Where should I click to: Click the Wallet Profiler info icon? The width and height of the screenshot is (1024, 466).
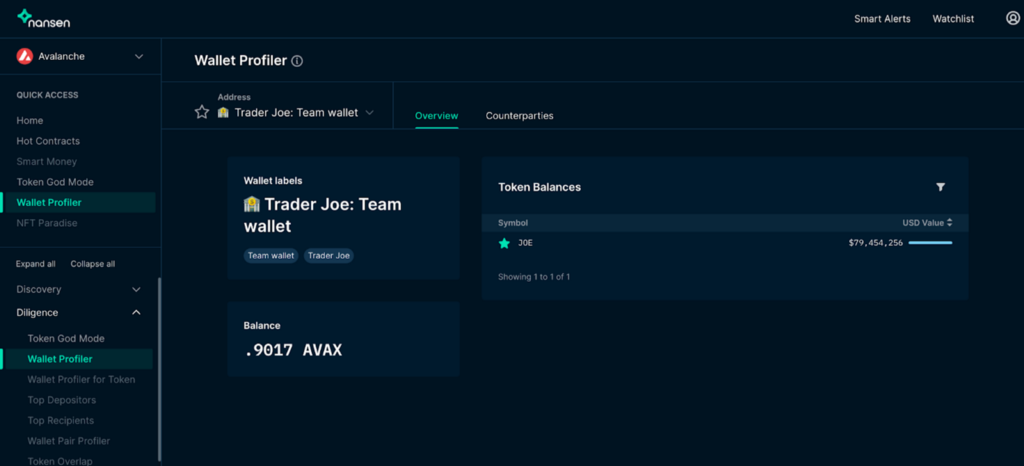pos(297,61)
